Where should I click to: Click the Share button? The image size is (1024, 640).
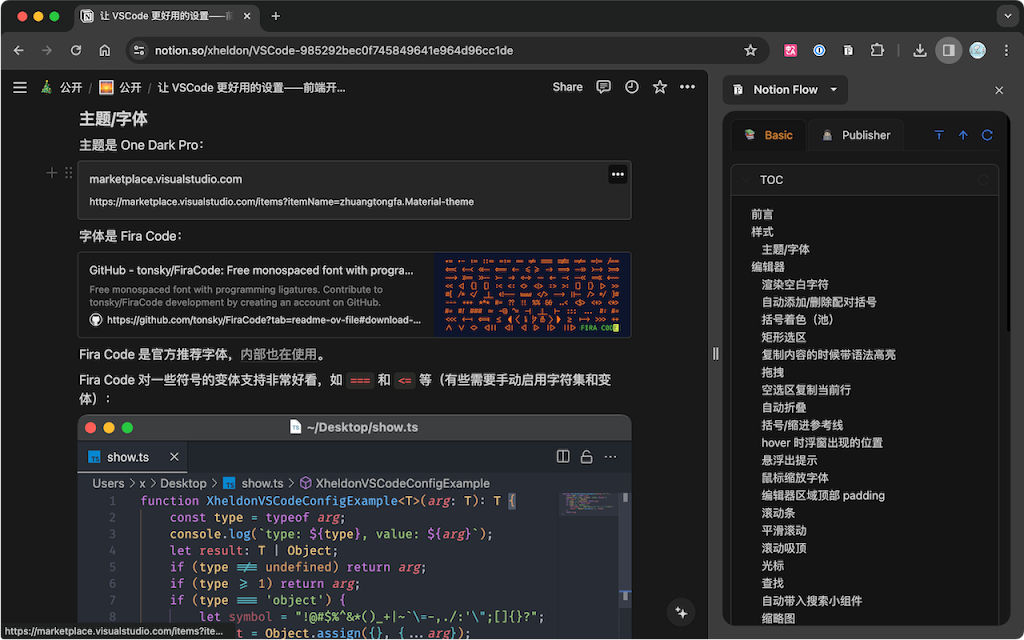tap(568, 87)
